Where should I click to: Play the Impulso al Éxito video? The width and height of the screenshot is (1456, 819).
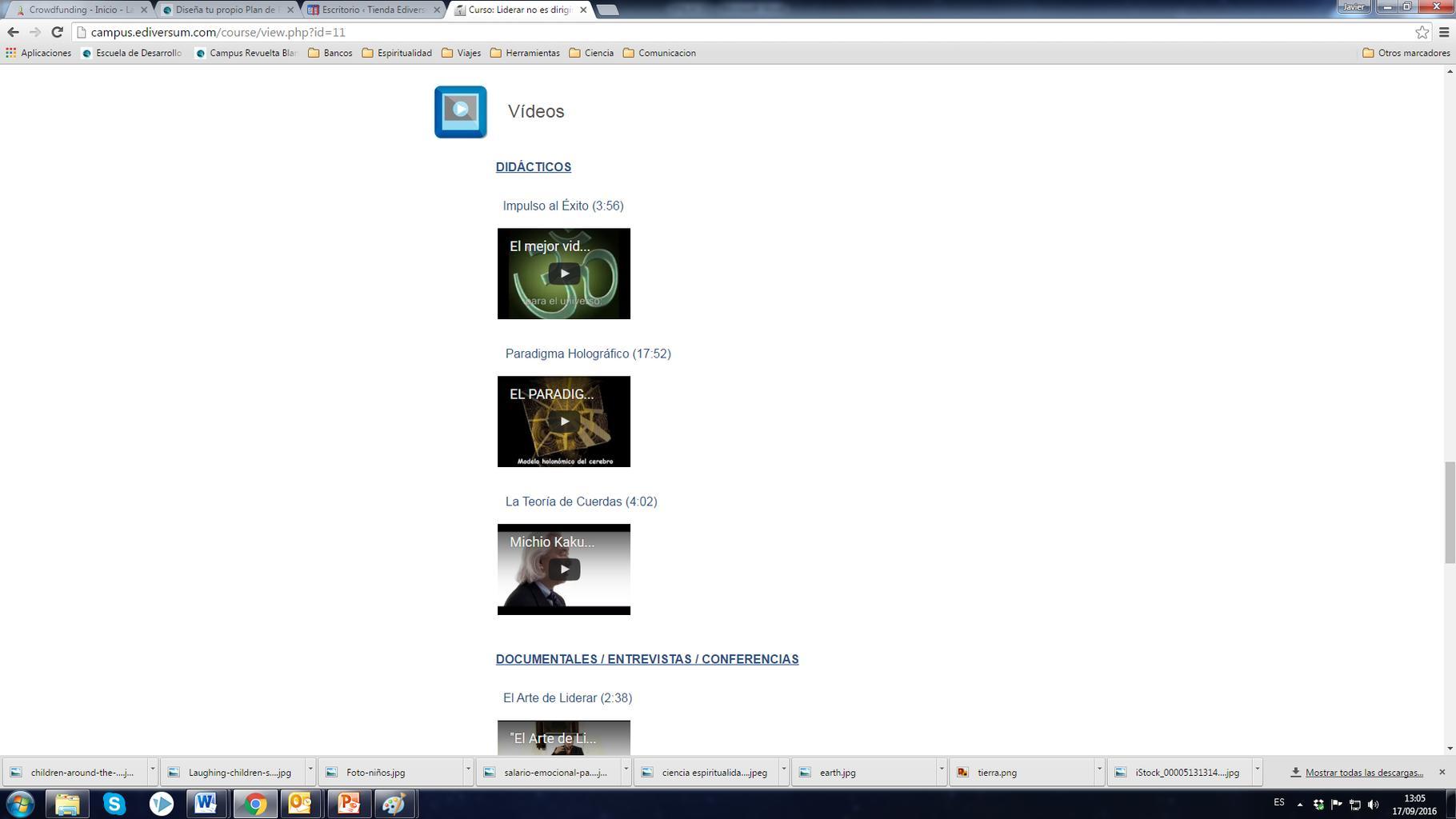click(564, 274)
